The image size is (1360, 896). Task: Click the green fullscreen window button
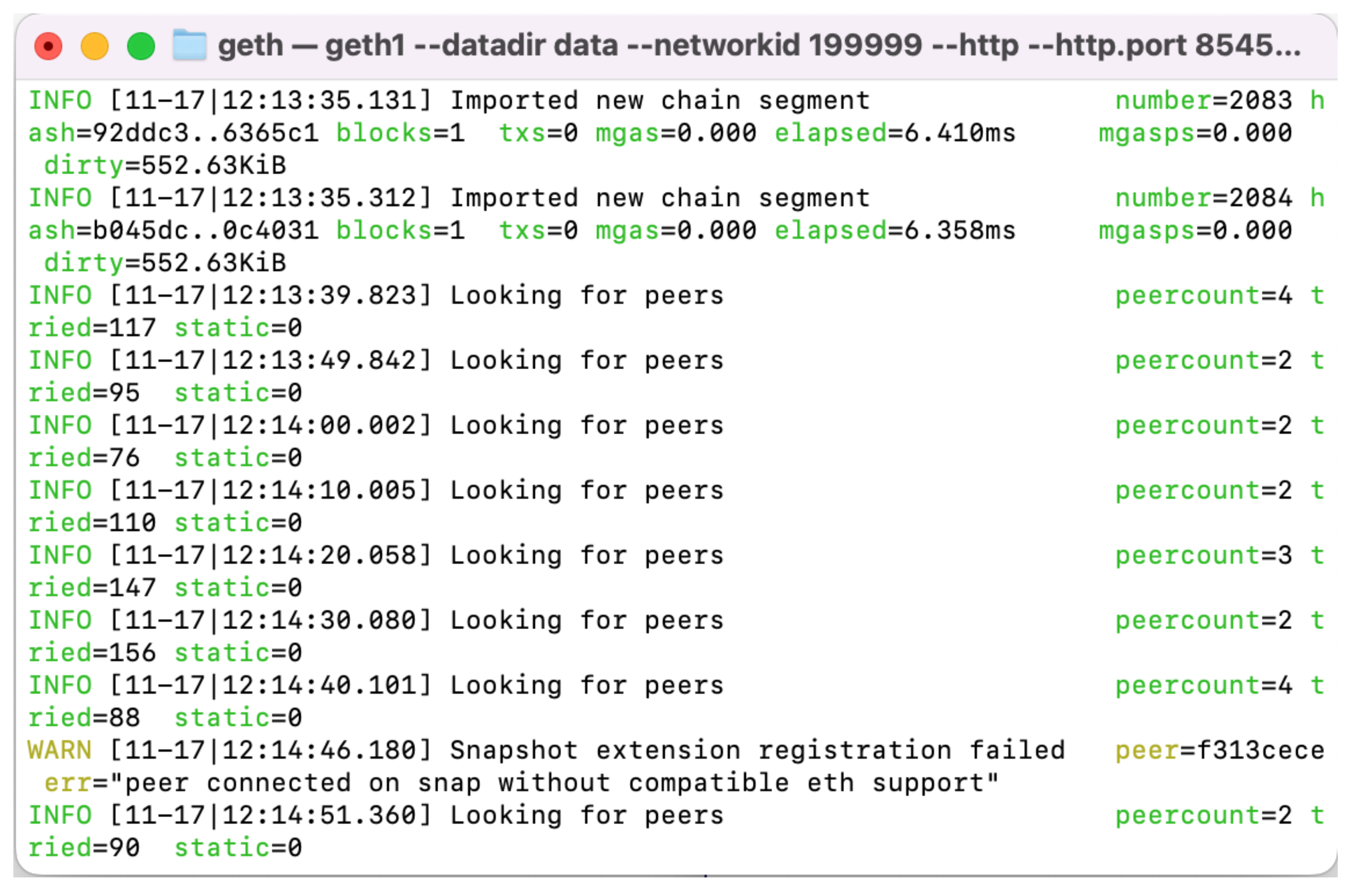point(141,46)
